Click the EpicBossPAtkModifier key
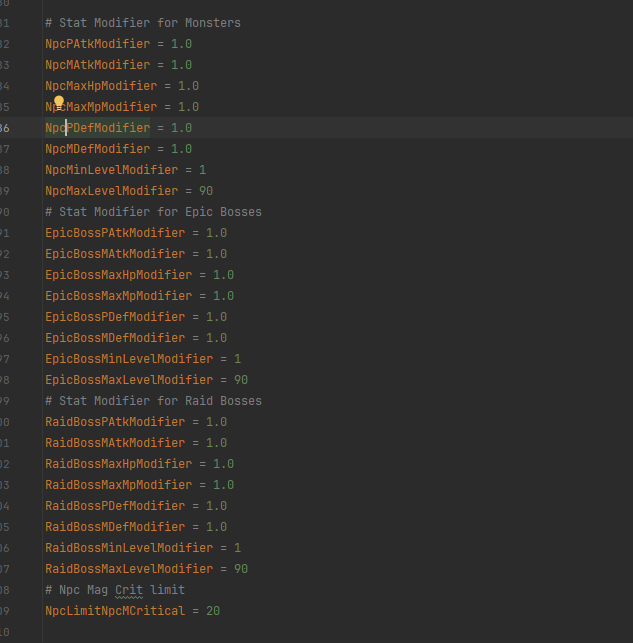The image size is (633, 643). (115, 233)
